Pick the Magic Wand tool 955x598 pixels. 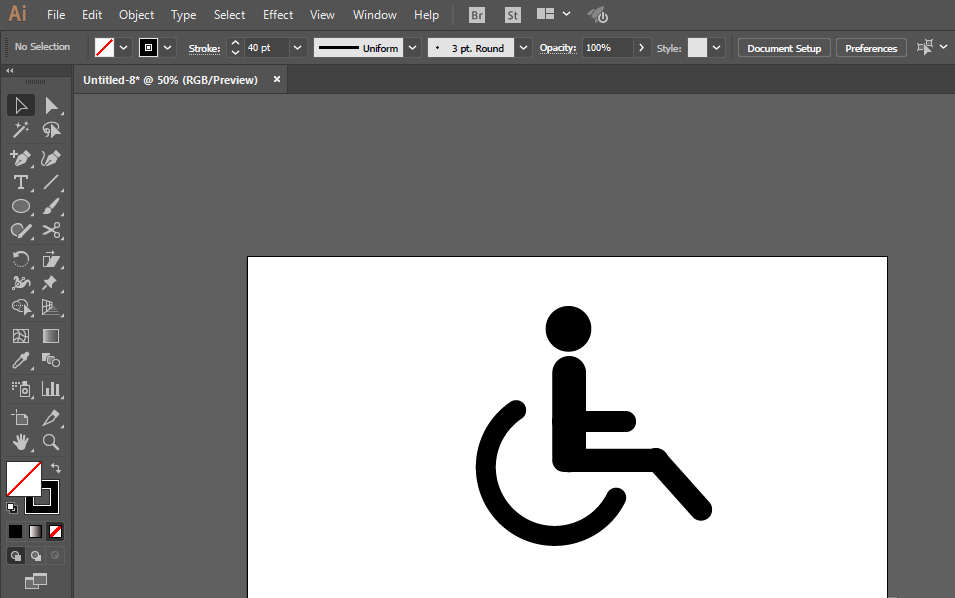pyautogui.click(x=21, y=130)
